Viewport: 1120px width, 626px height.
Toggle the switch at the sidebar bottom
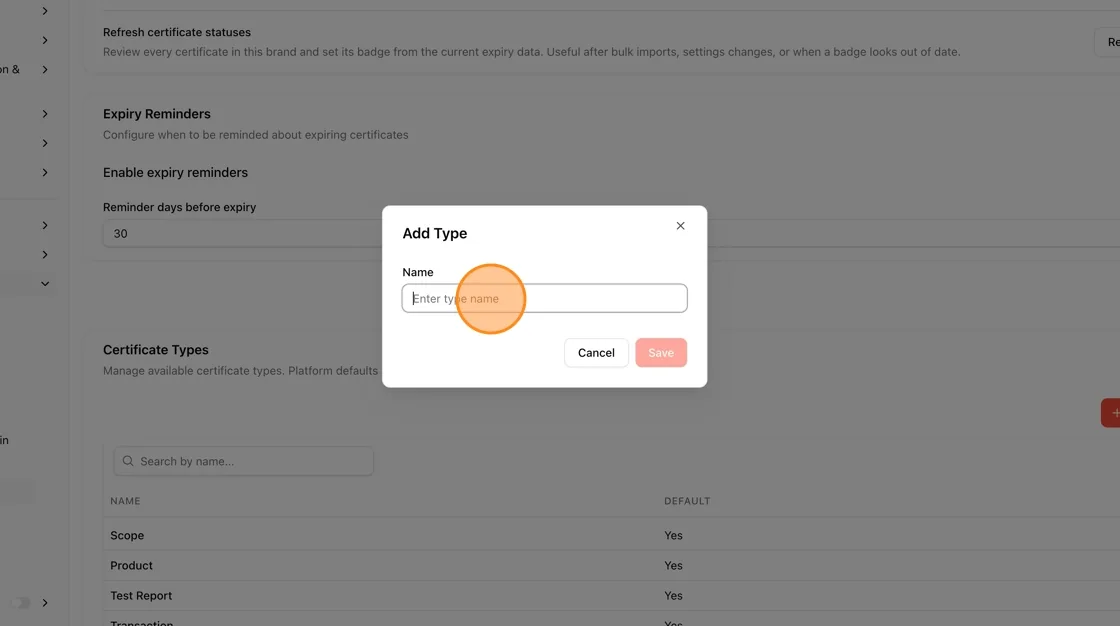click(21, 603)
